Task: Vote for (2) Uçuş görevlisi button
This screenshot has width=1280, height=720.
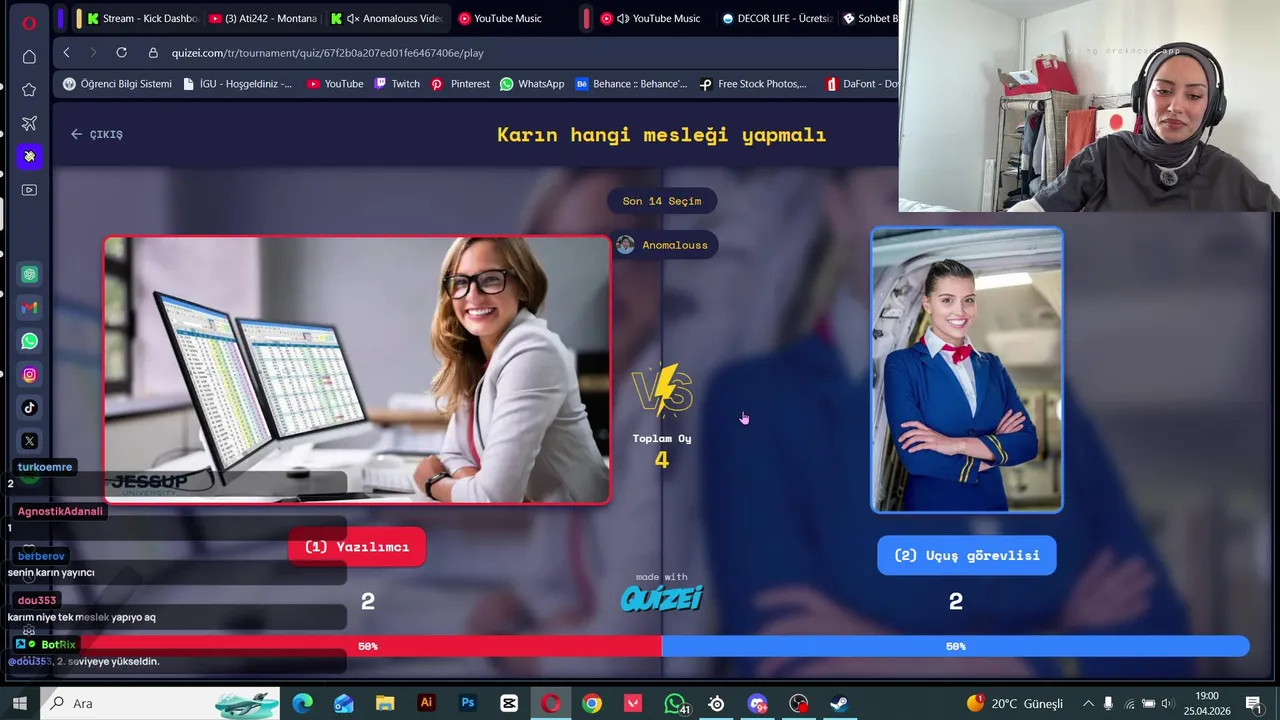Action: point(967,555)
